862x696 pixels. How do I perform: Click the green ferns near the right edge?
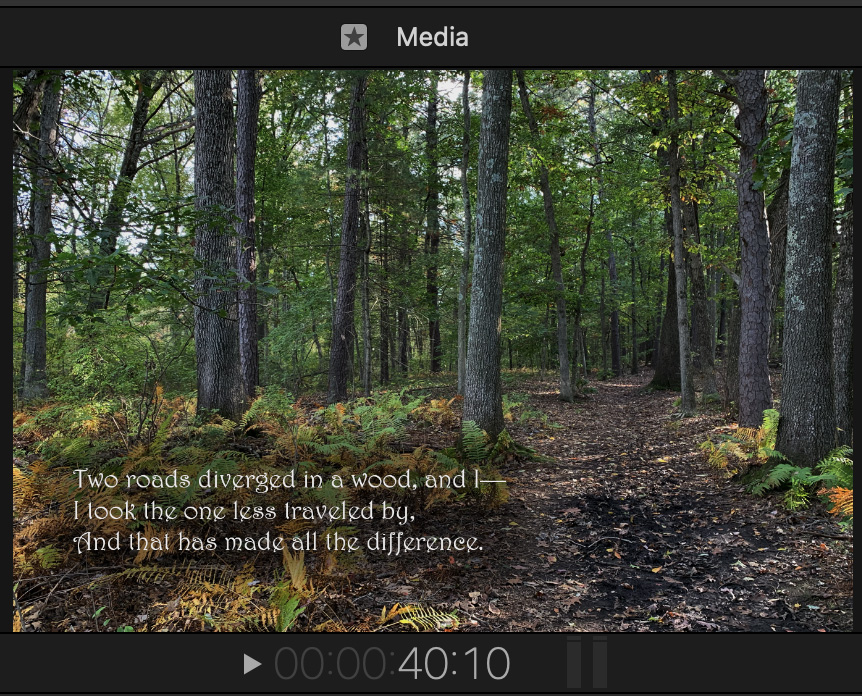(800, 475)
